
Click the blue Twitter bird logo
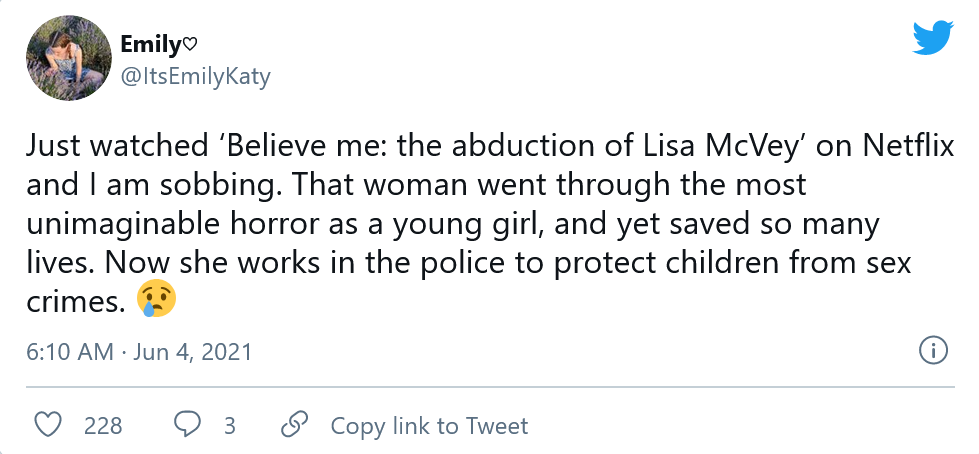point(933,37)
